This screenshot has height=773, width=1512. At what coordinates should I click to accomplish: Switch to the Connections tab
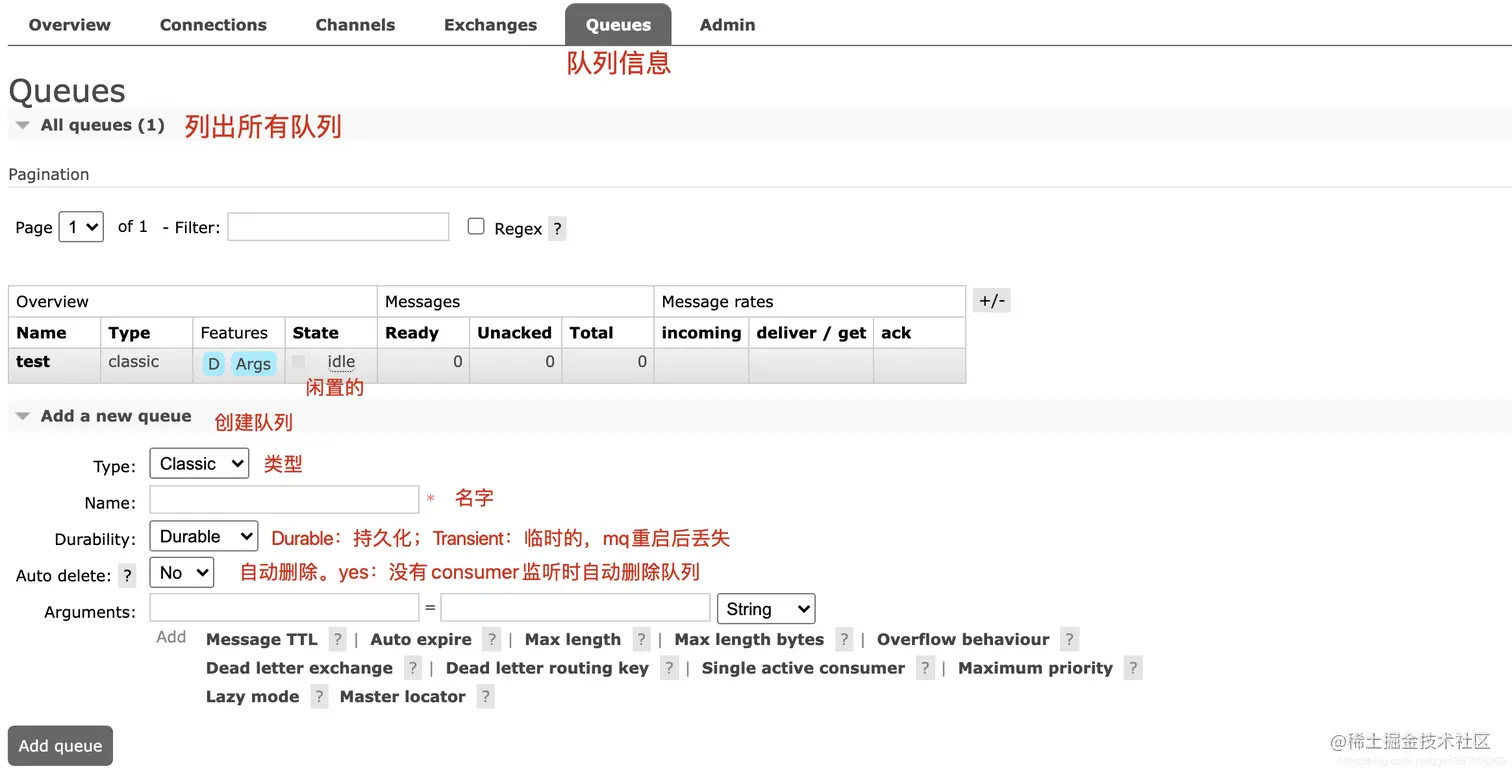point(213,25)
